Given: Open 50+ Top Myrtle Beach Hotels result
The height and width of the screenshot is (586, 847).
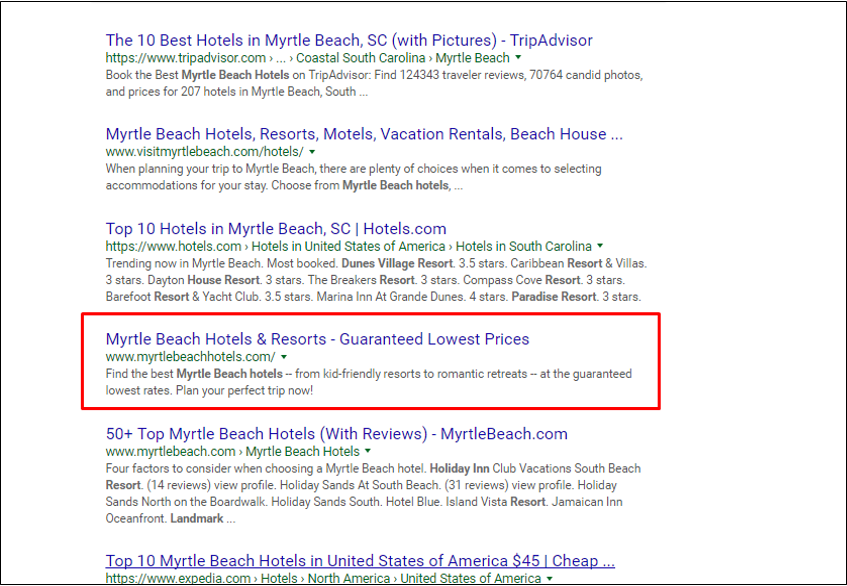Looking at the screenshot, I should pyautogui.click(x=337, y=434).
